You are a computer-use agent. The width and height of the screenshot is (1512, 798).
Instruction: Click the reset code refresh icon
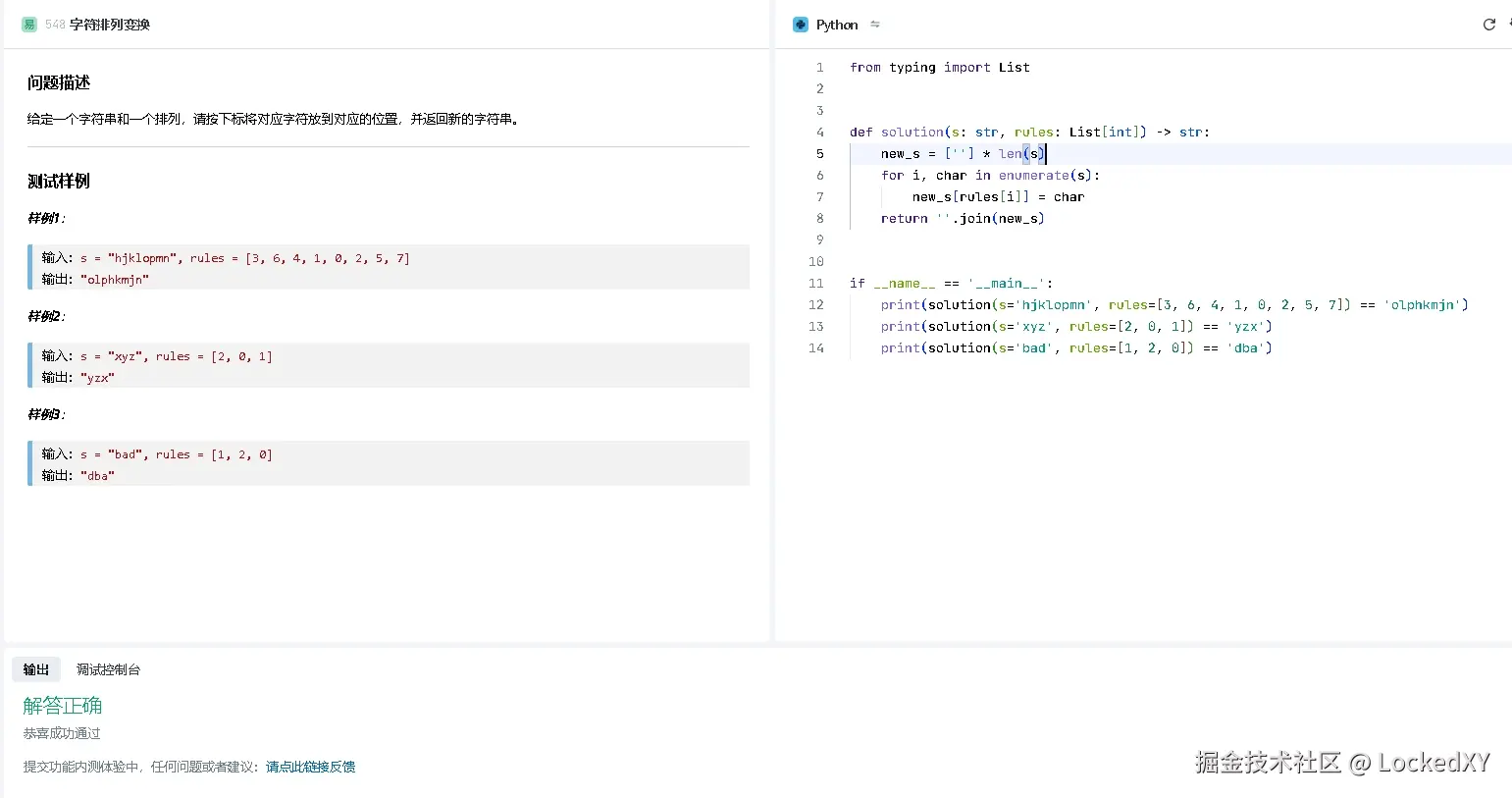[x=1488, y=25]
